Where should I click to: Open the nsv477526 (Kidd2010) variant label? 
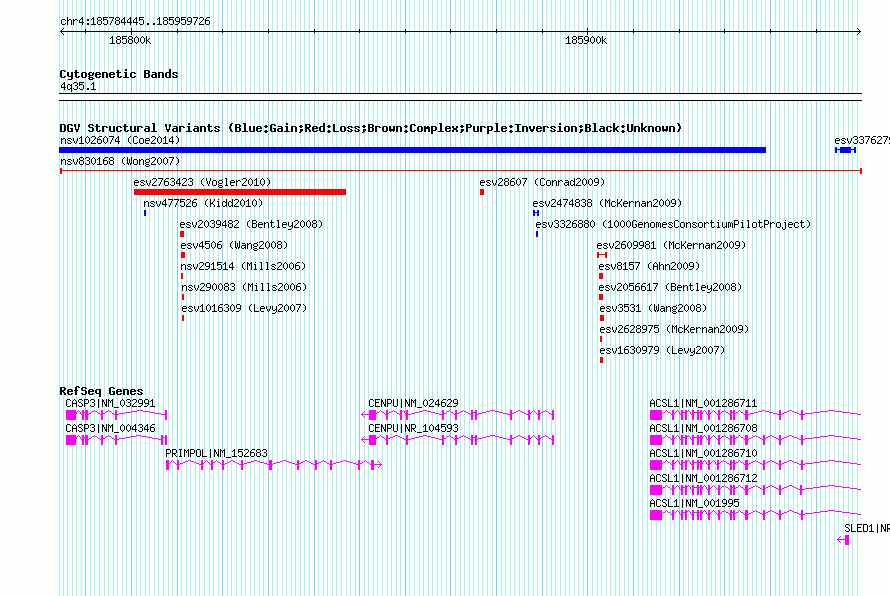click(x=203, y=203)
